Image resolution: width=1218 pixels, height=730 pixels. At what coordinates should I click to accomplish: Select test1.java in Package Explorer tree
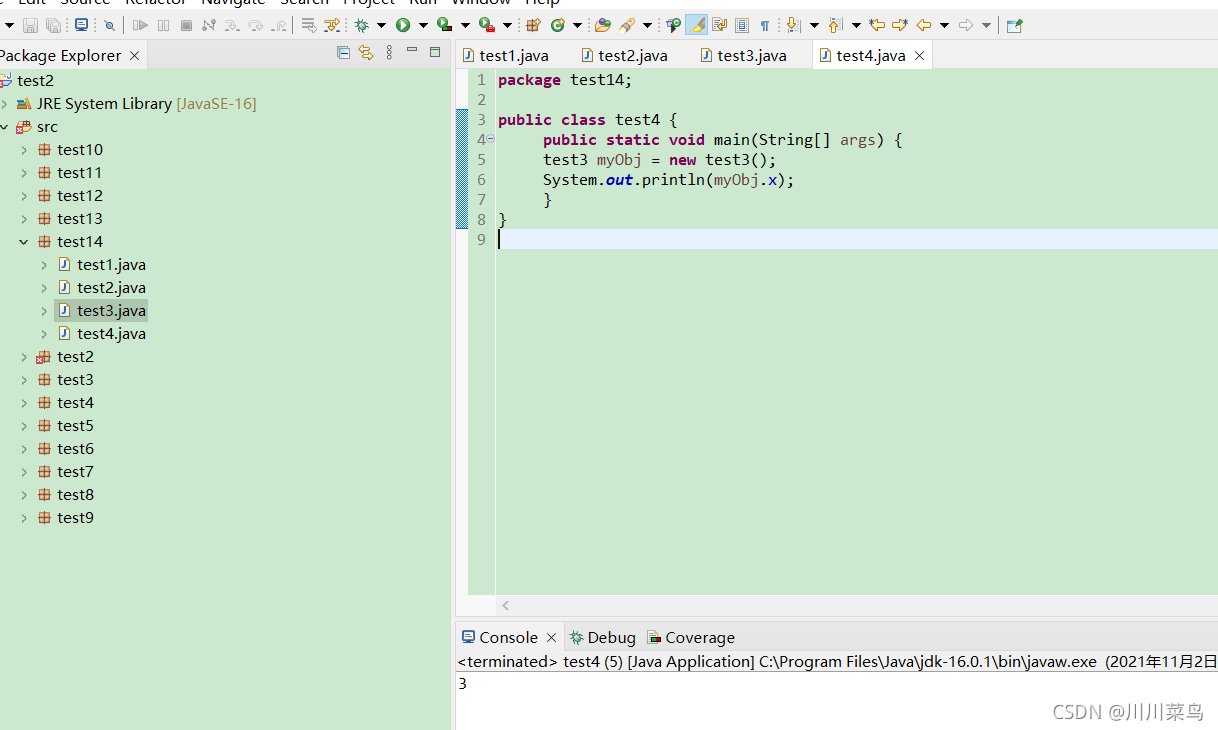pyautogui.click(x=102, y=265)
